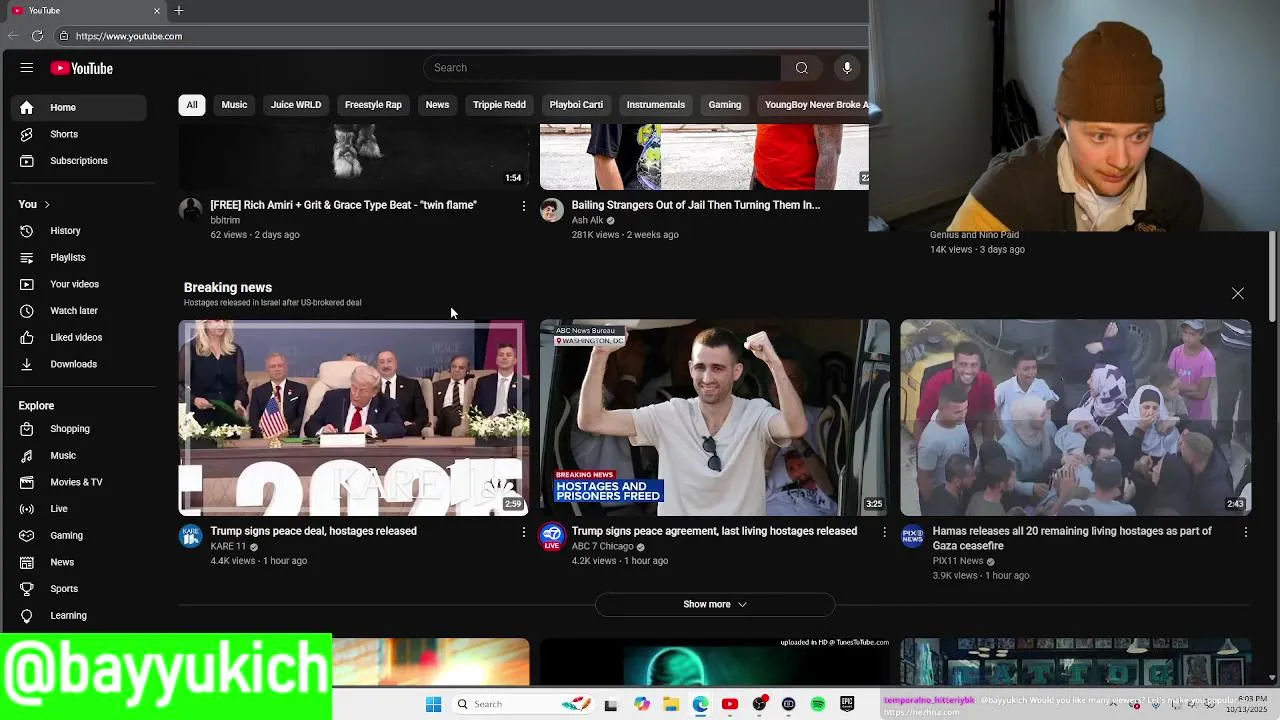
Task: Click the YouTube logo
Action: tap(82, 68)
